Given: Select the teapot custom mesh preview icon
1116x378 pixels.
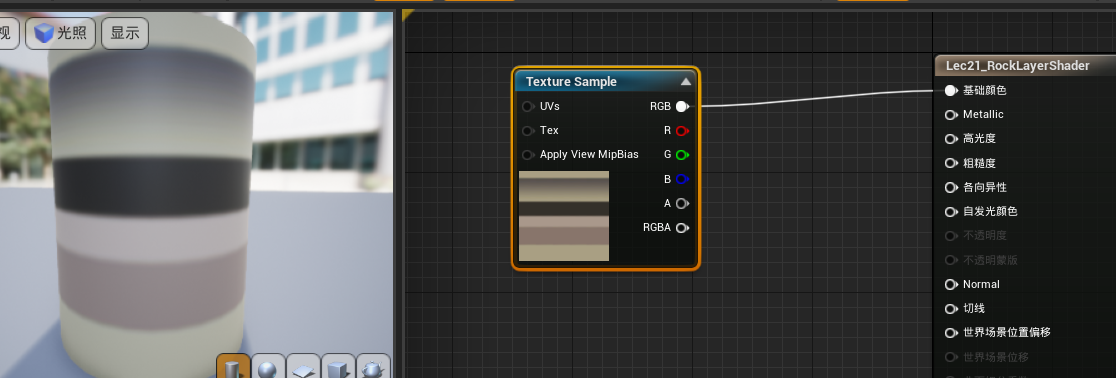Looking at the screenshot, I should (x=373, y=367).
